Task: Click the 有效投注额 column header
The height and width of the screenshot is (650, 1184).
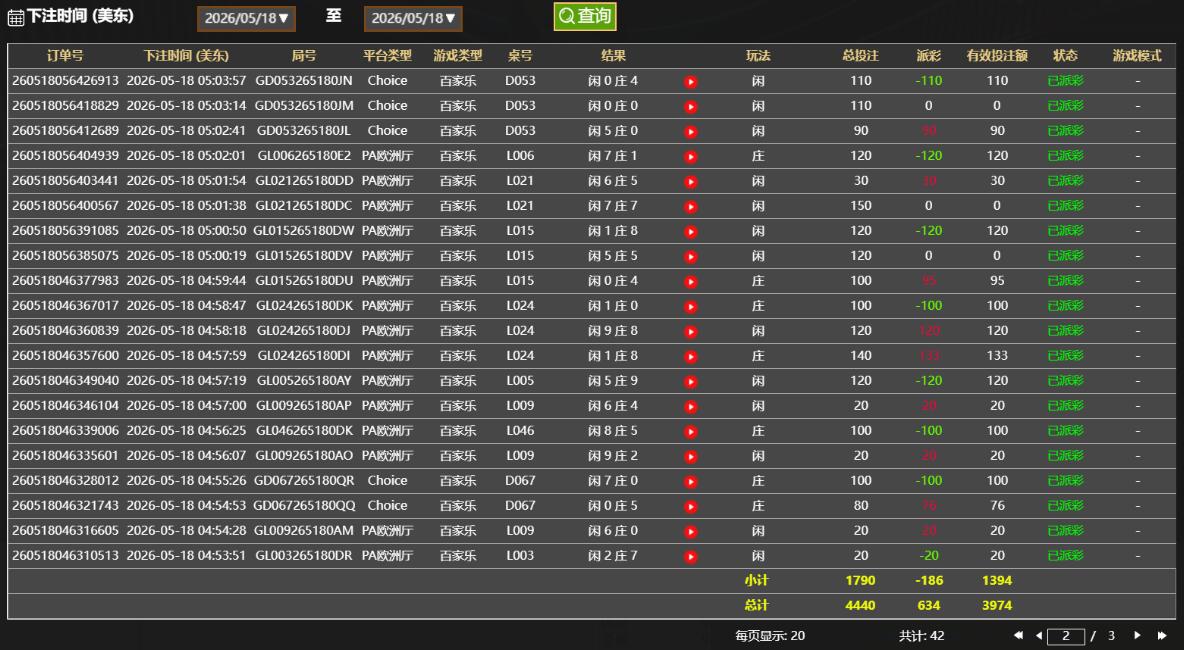Action: click(x=997, y=55)
